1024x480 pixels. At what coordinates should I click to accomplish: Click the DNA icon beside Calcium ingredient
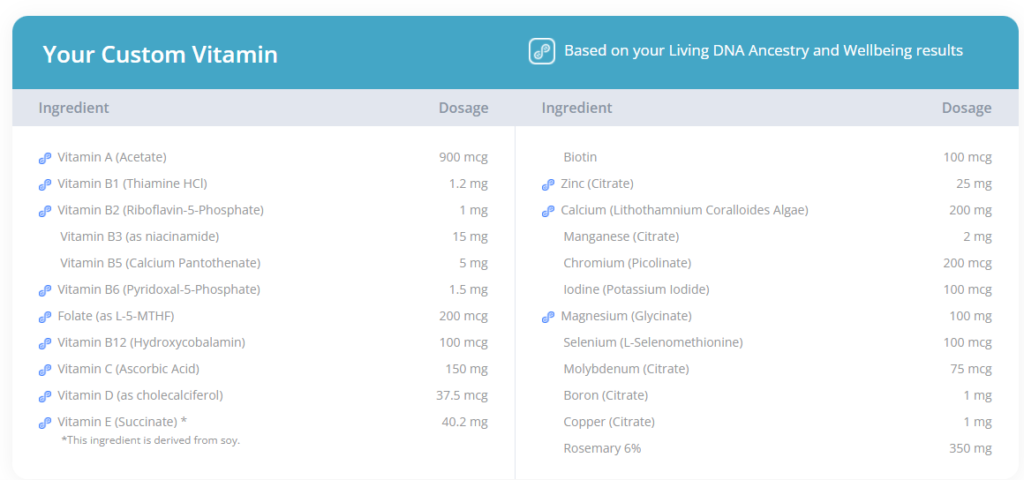point(548,211)
